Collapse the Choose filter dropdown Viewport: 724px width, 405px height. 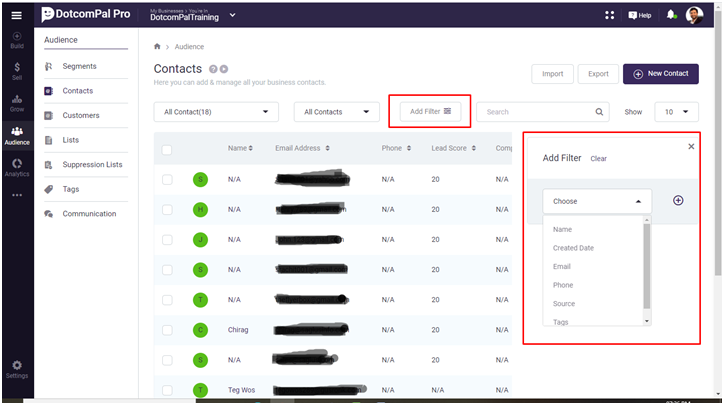[x=597, y=201]
